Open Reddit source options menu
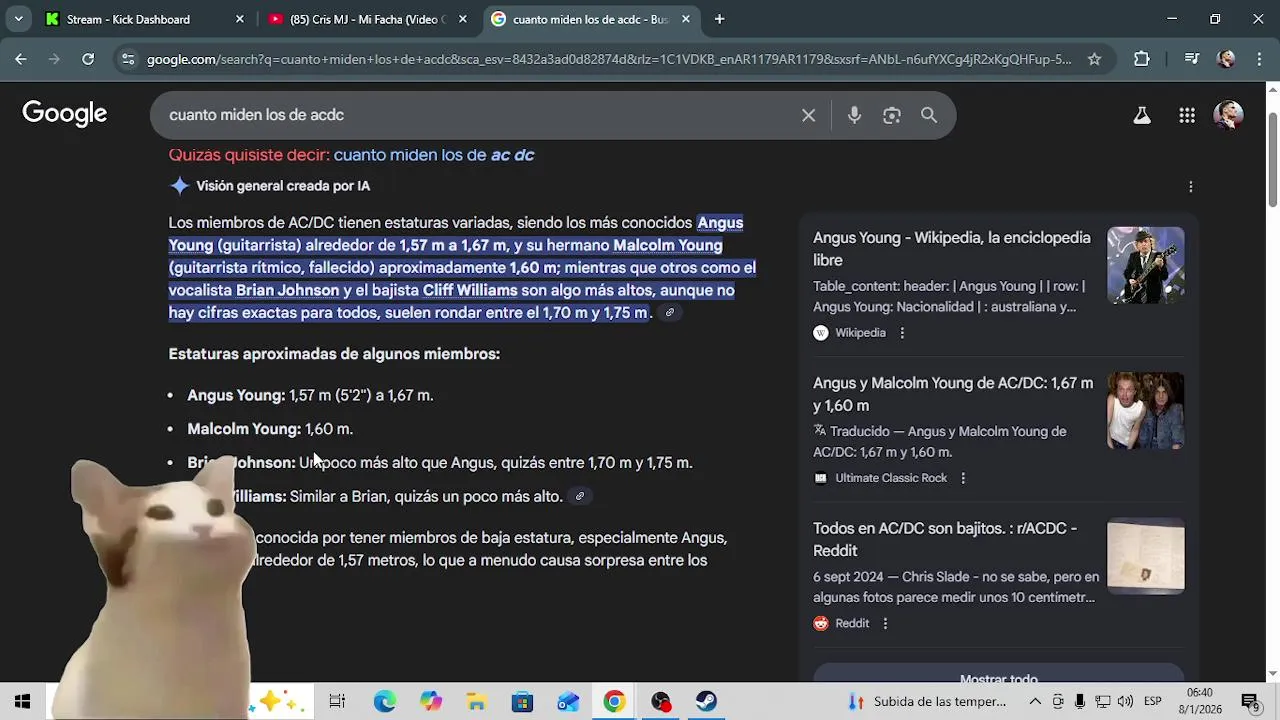The width and height of the screenshot is (1280, 720). click(x=885, y=623)
